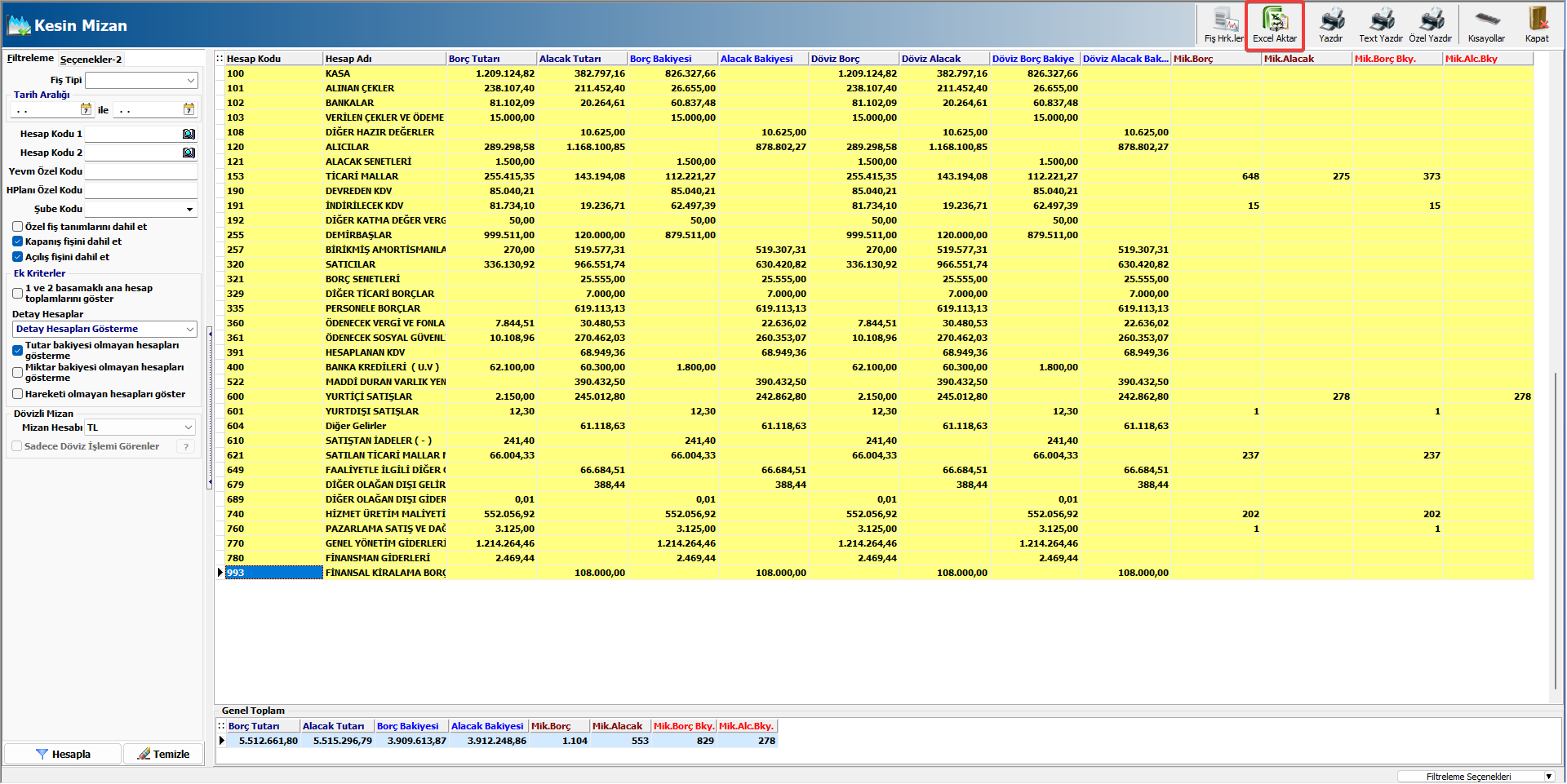Toggle Sadece Döviz İşlemi Görenler checkbox

pyautogui.click(x=17, y=446)
